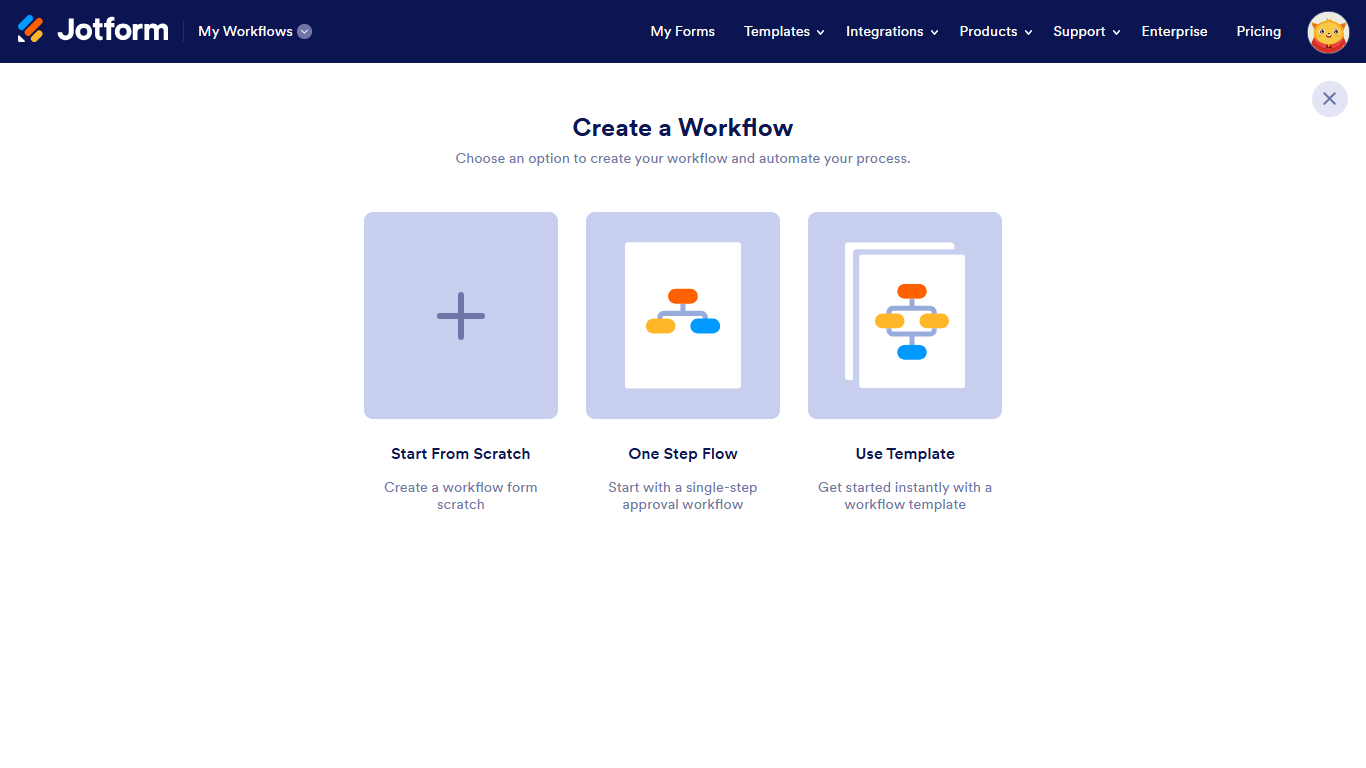Select the Use Template stacked diagram card
This screenshot has height=768, width=1366.
[905, 315]
